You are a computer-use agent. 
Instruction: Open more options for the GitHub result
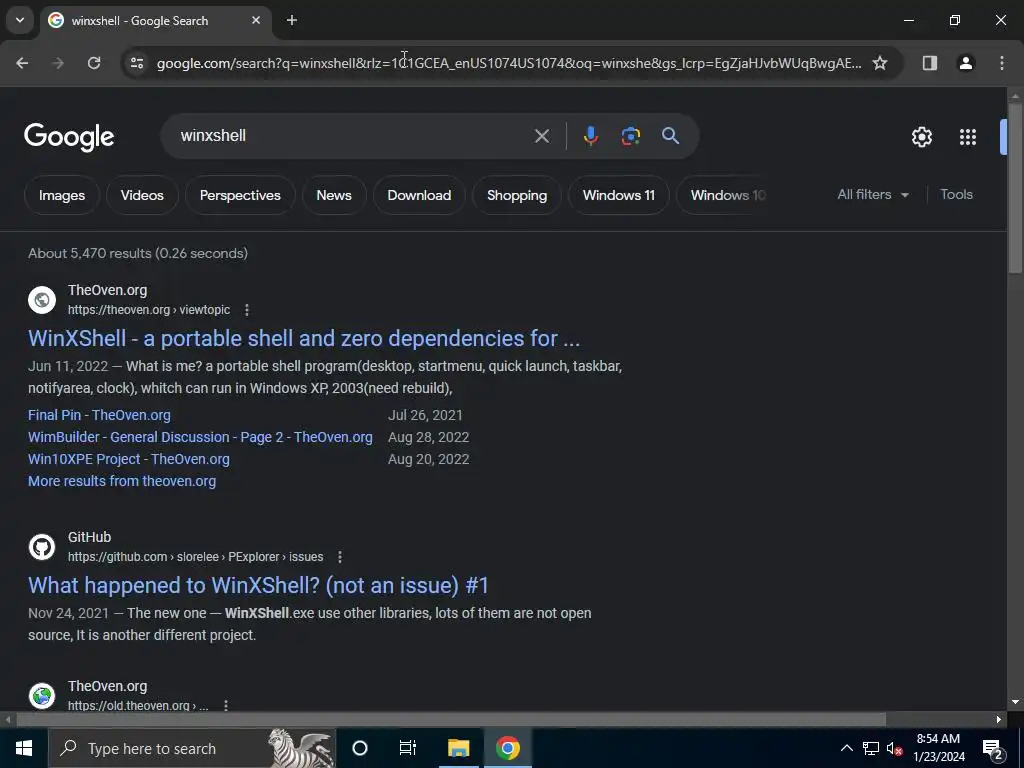coord(340,557)
